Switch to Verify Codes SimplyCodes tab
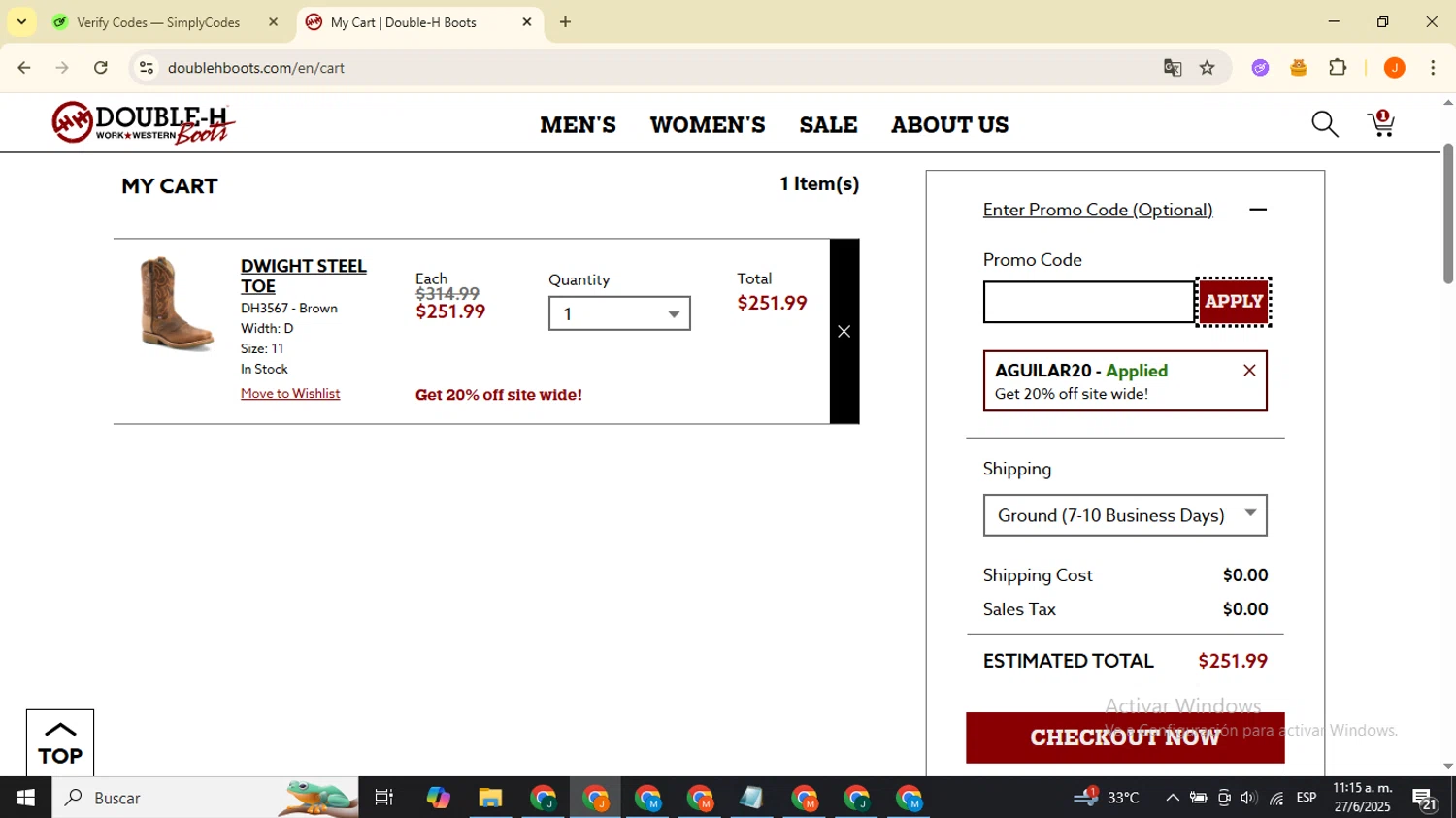This screenshot has height=818, width=1456. point(158,22)
